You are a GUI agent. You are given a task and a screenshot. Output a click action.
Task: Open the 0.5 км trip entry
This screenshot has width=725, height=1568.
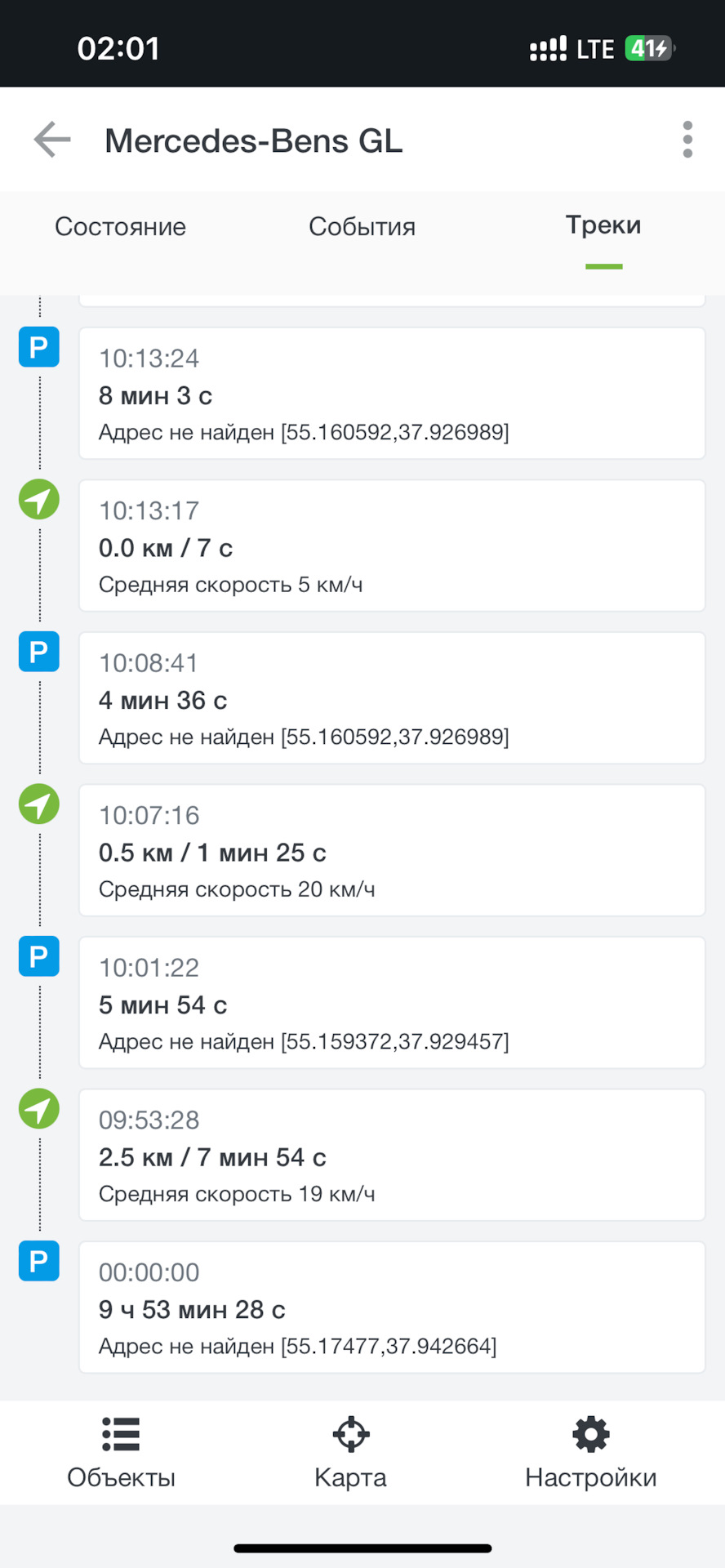point(392,851)
